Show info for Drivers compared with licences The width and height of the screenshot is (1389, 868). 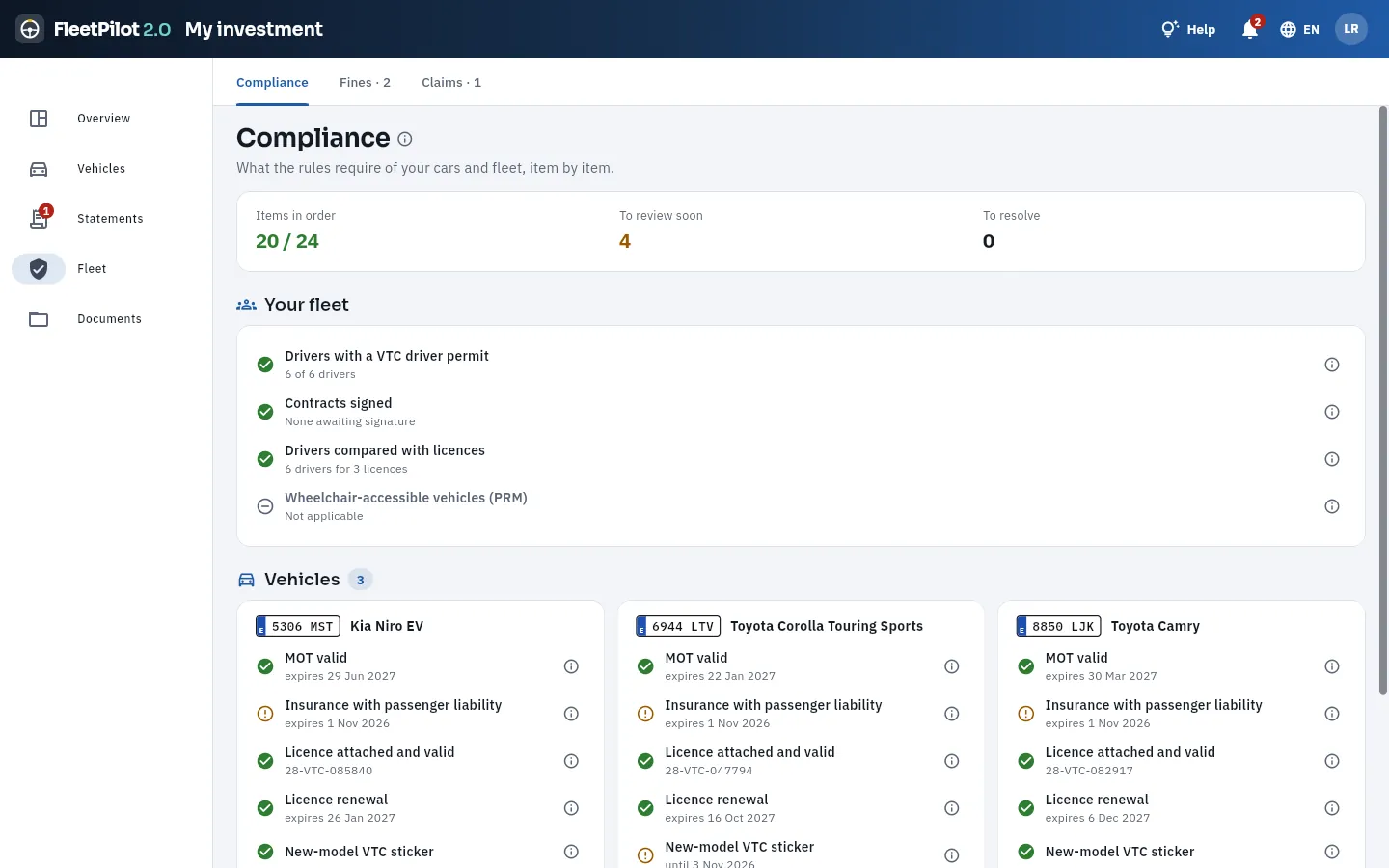(1332, 459)
